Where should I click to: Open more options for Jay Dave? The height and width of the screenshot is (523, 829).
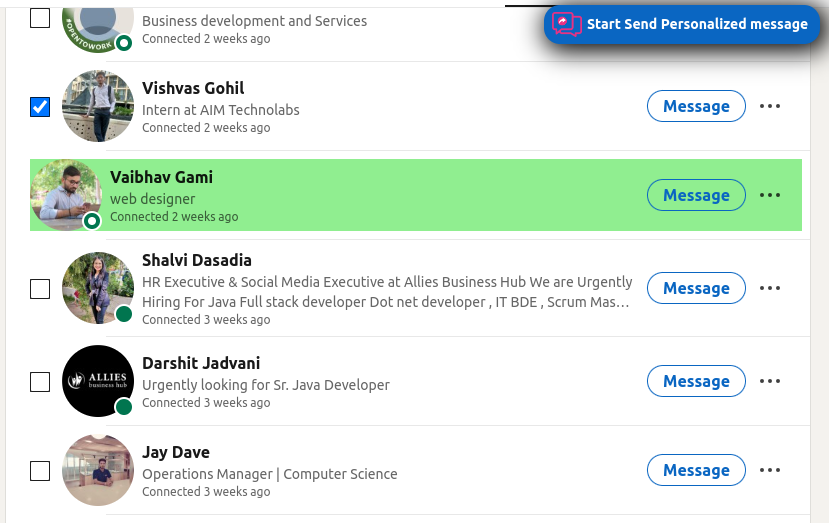coord(769,470)
